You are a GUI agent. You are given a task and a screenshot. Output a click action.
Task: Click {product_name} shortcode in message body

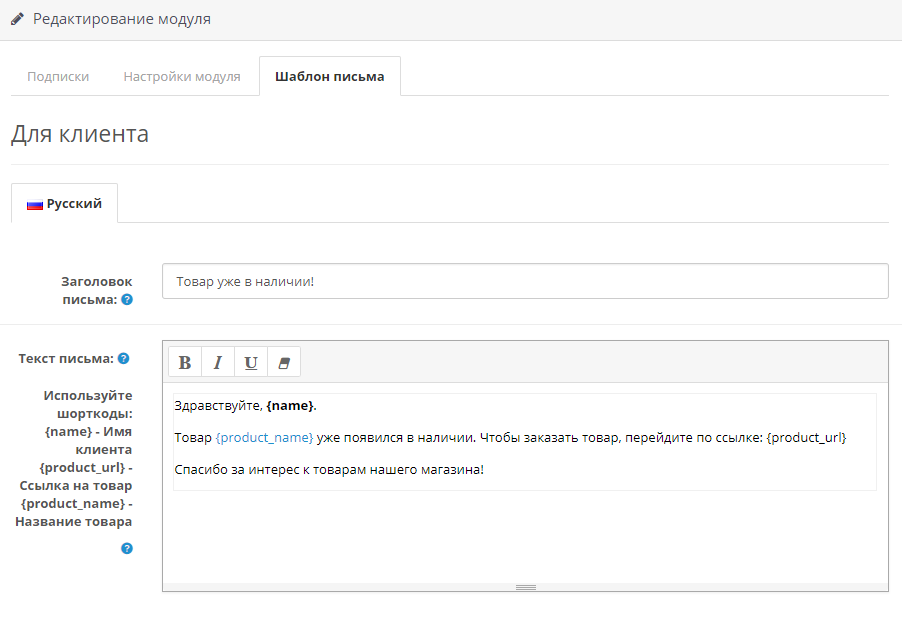tap(264, 438)
